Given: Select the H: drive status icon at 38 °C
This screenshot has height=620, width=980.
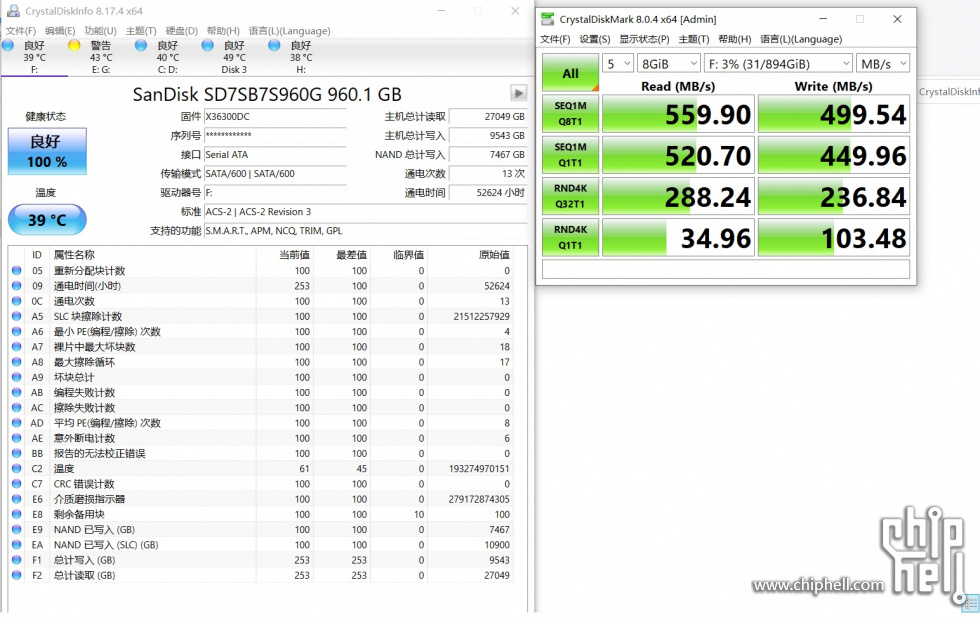Looking at the screenshot, I should pos(274,45).
